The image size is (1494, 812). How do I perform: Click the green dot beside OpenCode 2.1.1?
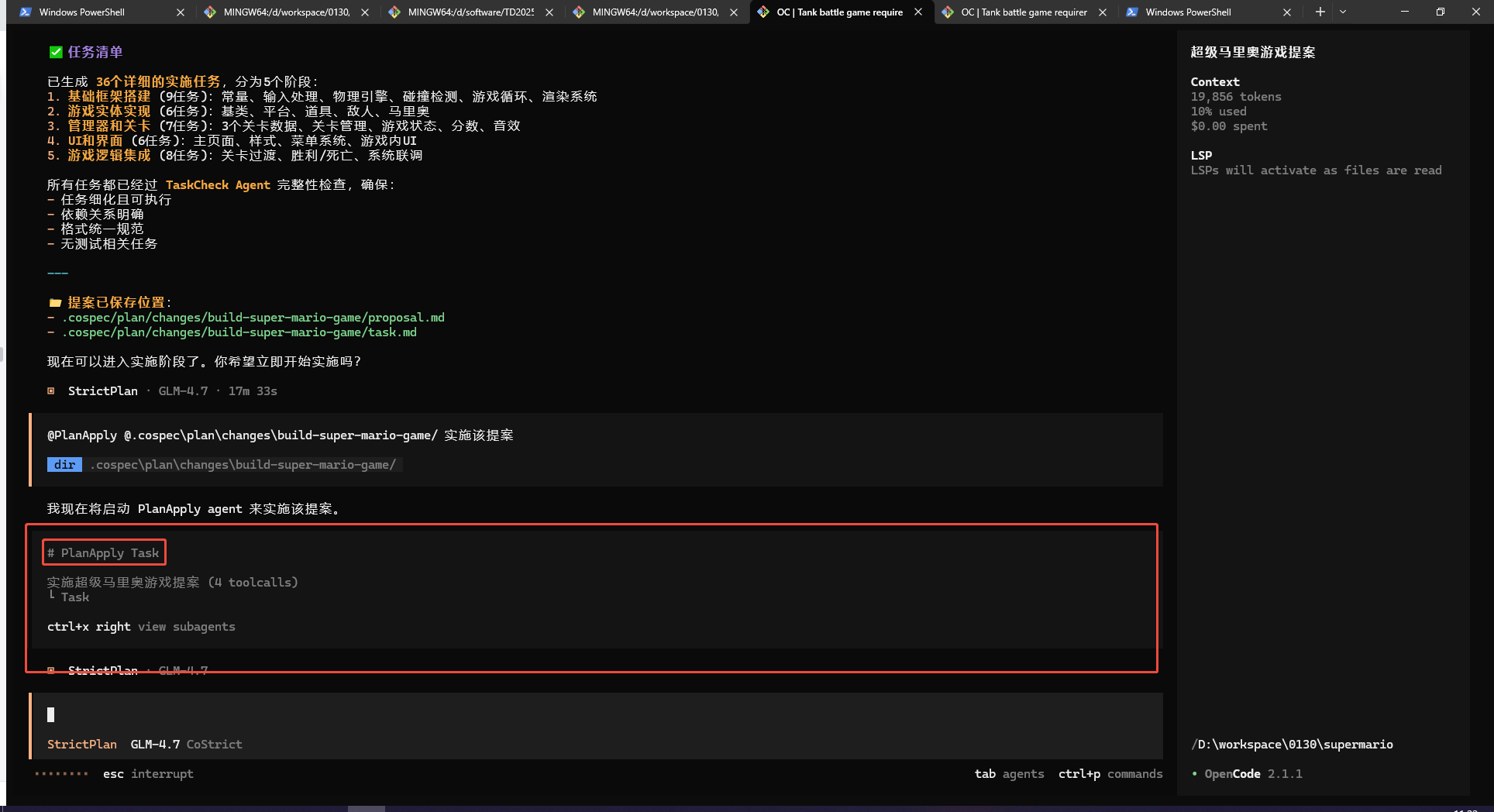[x=1195, y=774]
